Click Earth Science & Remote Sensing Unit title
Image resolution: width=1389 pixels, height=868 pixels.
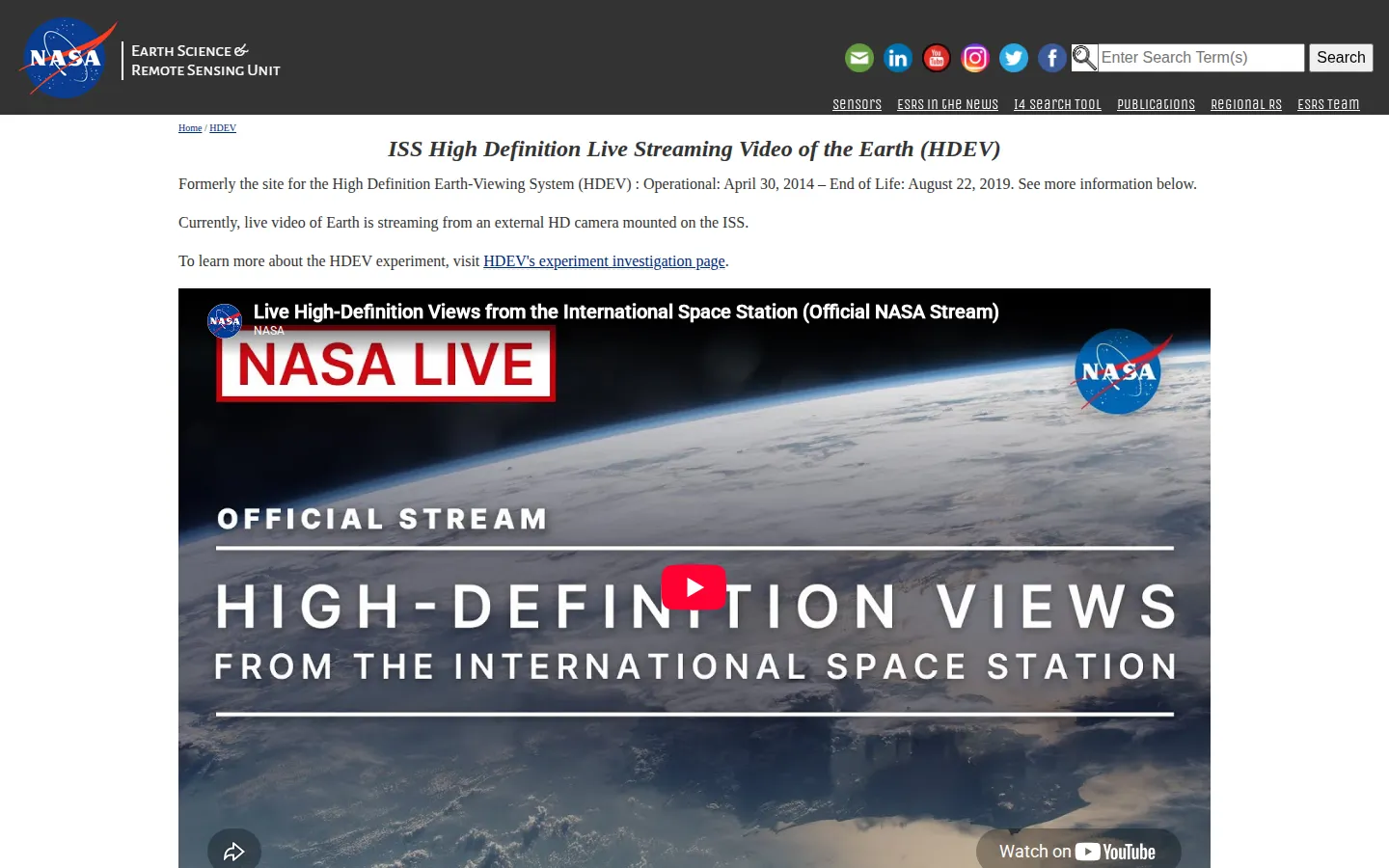(x=205, y=60)
